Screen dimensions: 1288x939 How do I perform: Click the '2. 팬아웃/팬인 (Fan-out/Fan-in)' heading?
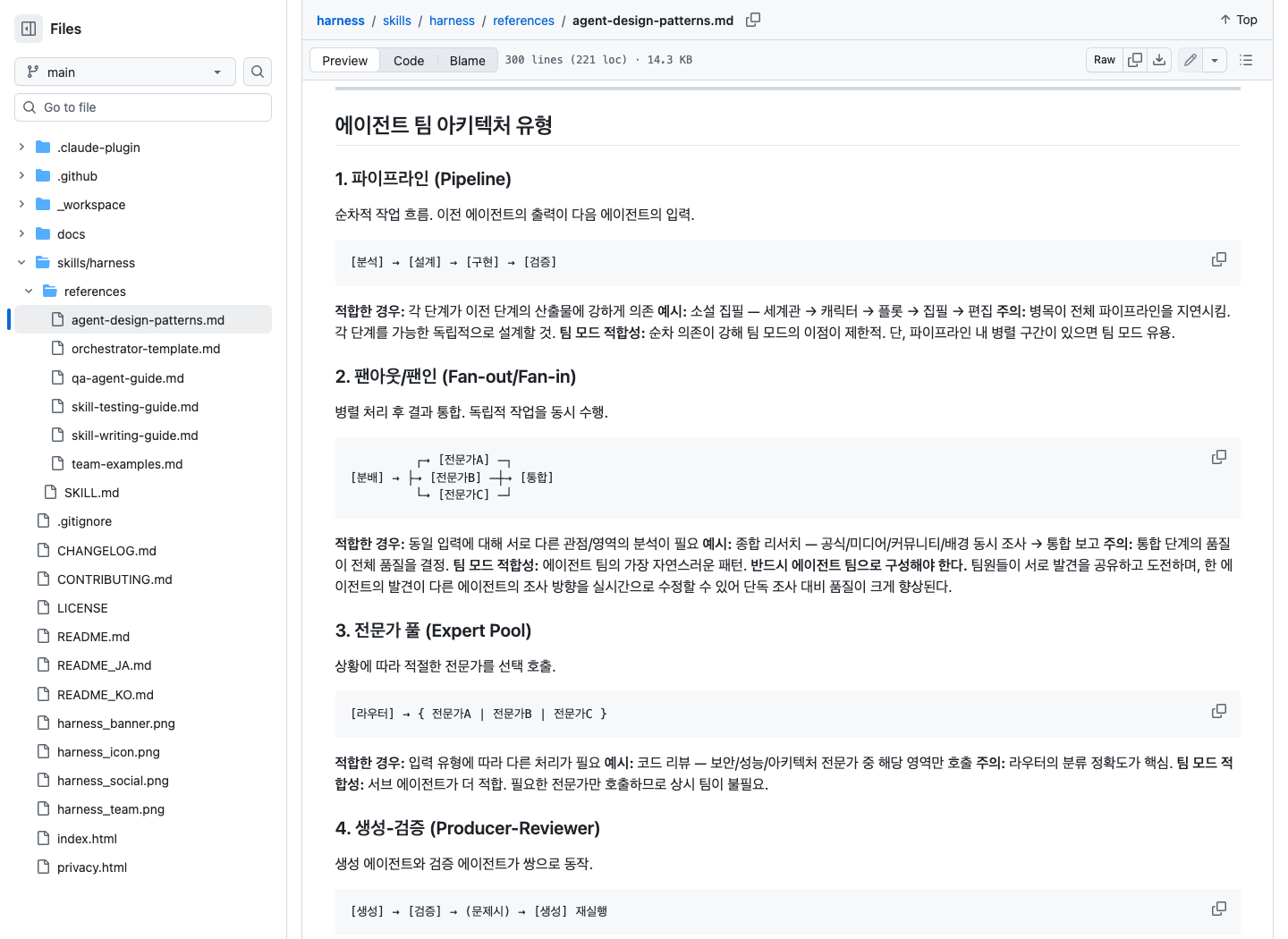coord(455,376)
